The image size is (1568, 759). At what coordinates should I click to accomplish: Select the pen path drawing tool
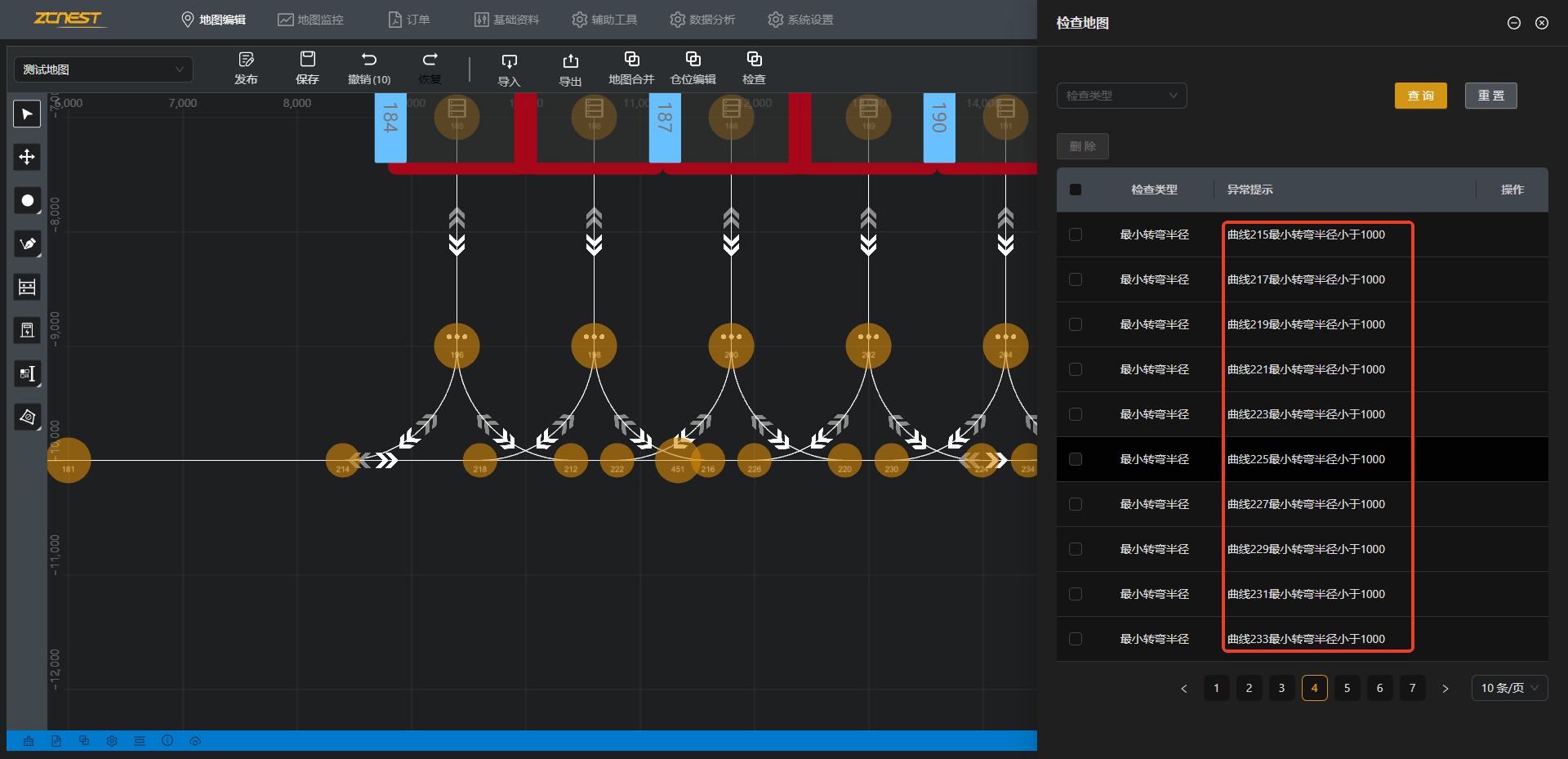[27, 243]
